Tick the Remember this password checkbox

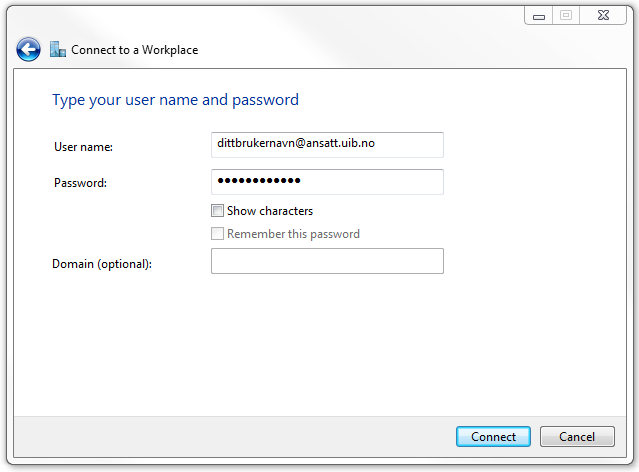pos(217,234)
